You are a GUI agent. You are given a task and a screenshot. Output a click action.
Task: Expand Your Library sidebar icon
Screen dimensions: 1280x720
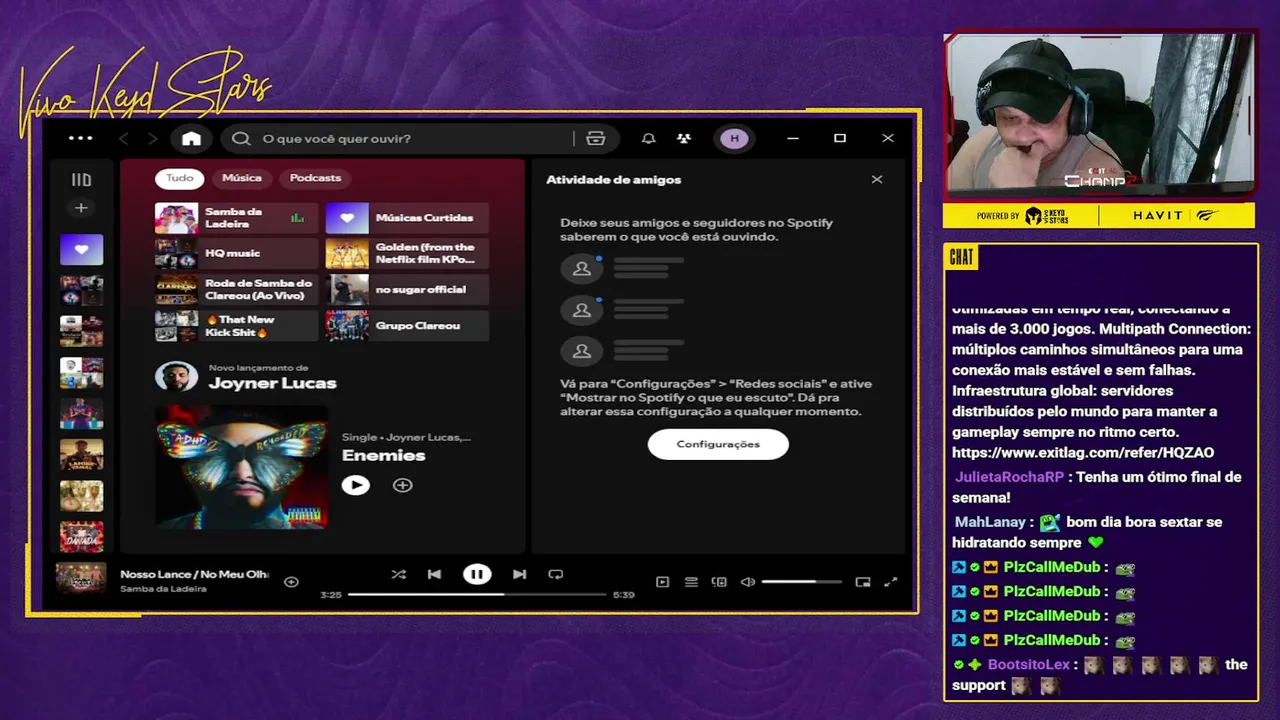82,180
